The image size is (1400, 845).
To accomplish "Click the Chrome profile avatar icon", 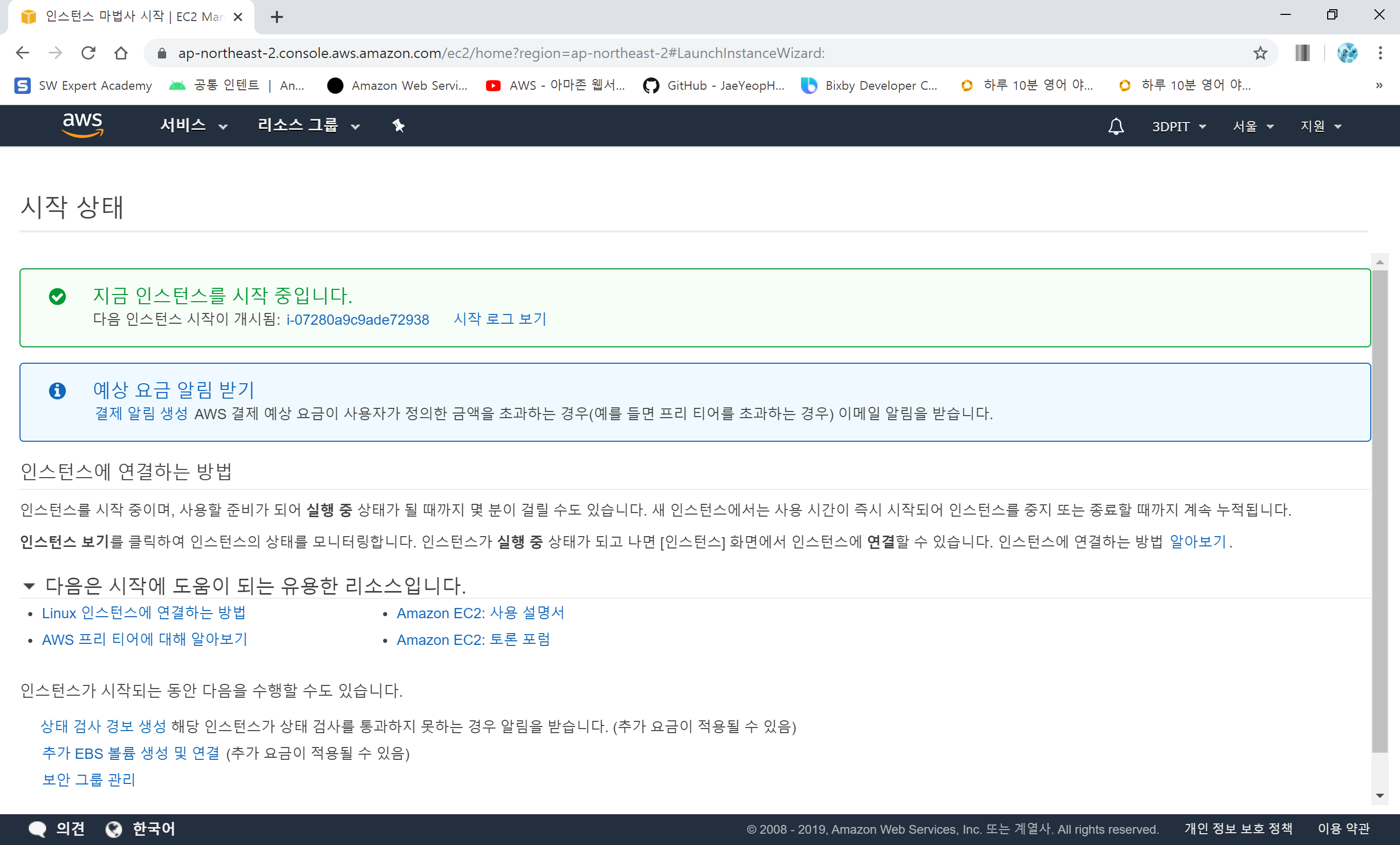I will point(1347,53).
